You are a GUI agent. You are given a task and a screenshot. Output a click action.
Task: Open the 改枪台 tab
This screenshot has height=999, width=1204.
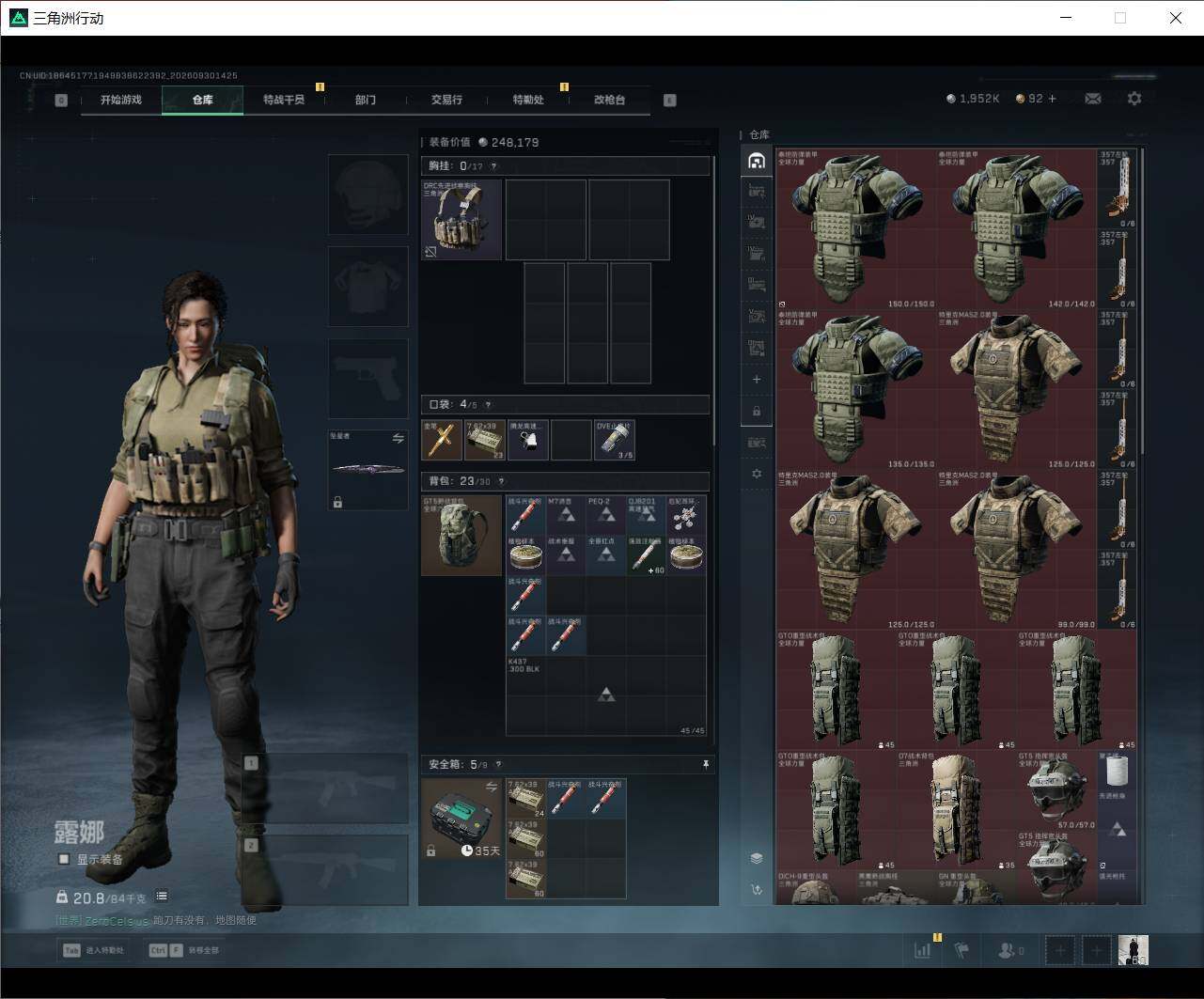(609, 100)
